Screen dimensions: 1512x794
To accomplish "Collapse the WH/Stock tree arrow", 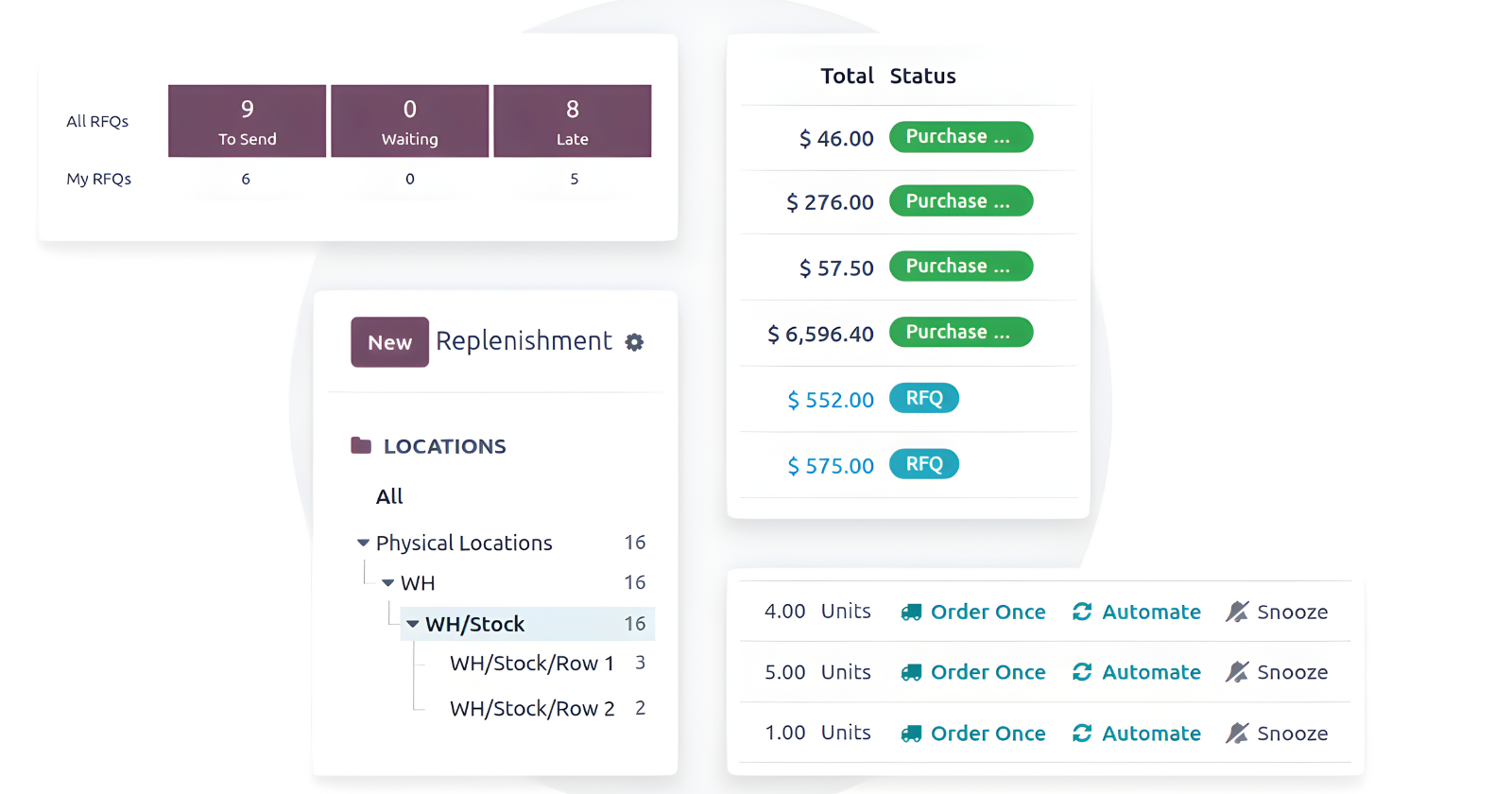I will coord(412,624).
